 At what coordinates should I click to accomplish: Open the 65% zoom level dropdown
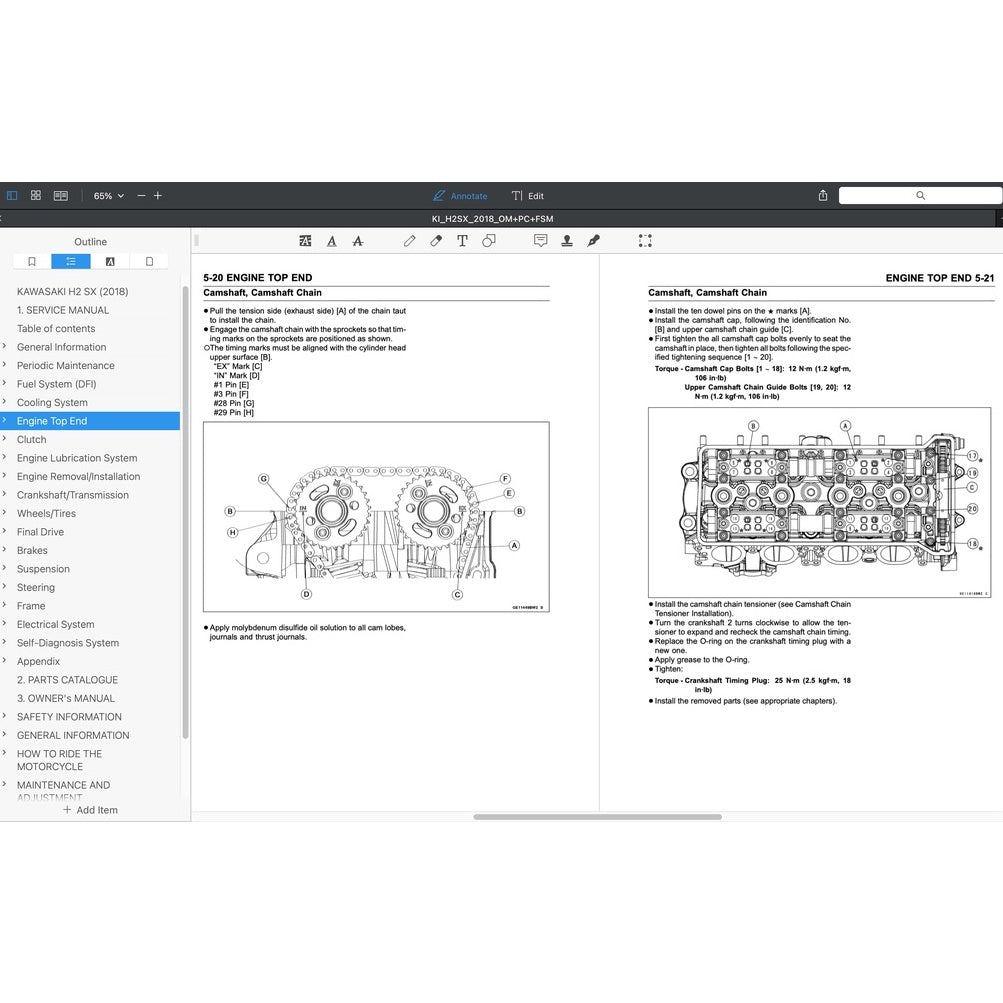pos(107,195)
